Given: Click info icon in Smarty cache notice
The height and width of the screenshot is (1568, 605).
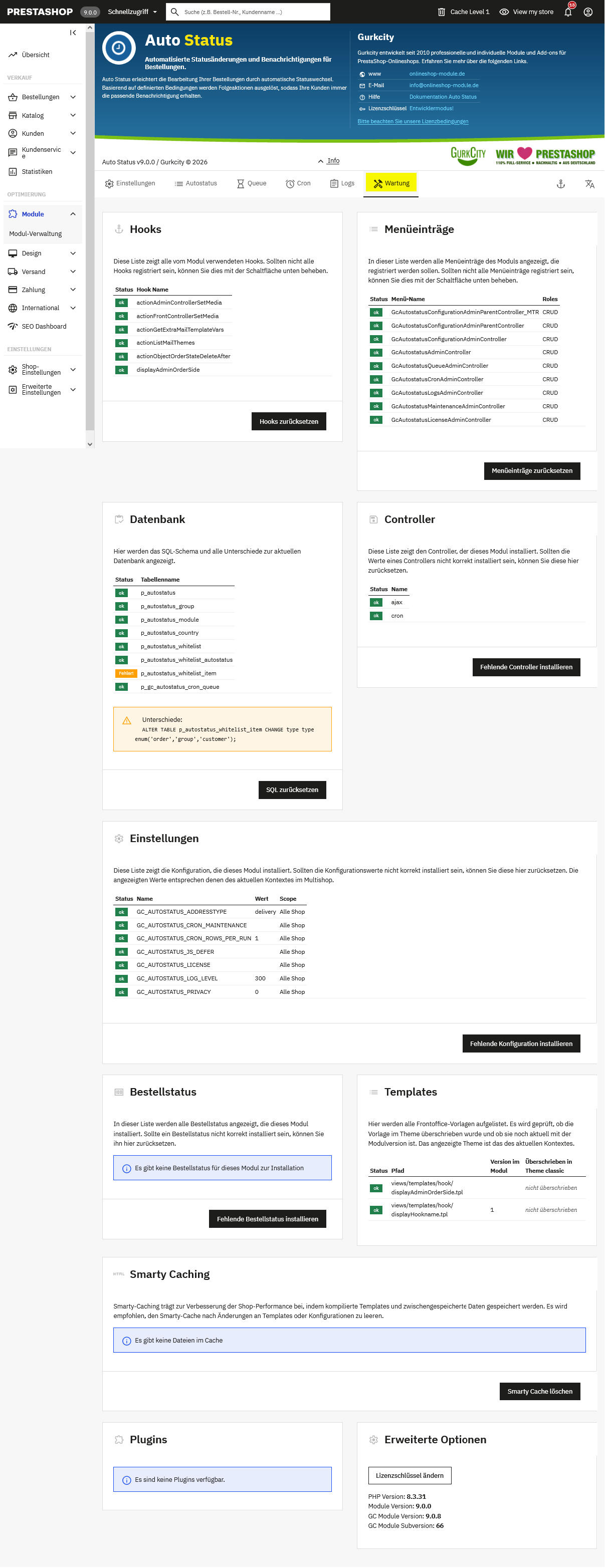Looking at the screenshot, I should [127, 1341].
